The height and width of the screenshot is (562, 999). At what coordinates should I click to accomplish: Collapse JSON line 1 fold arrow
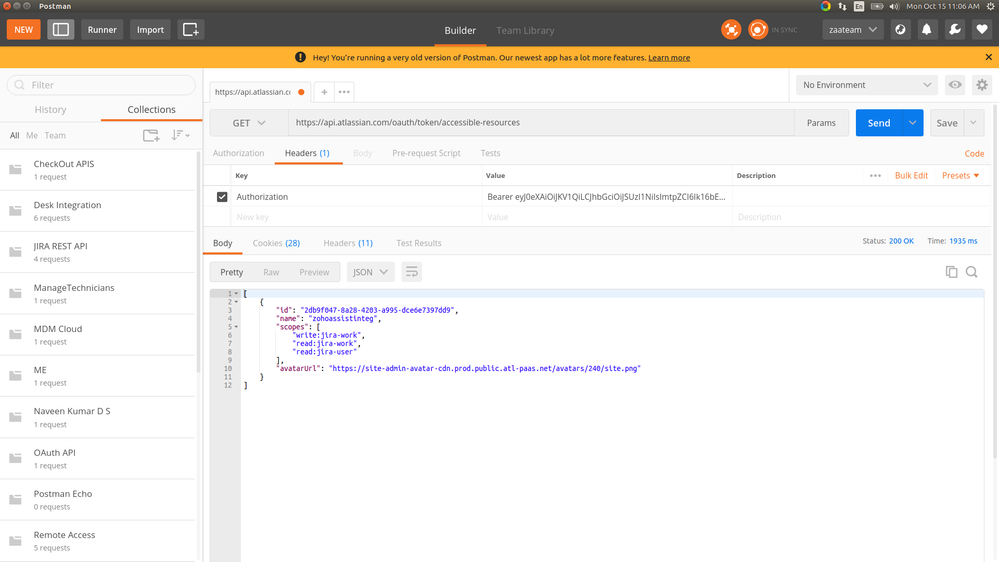[x=236, y=294]
